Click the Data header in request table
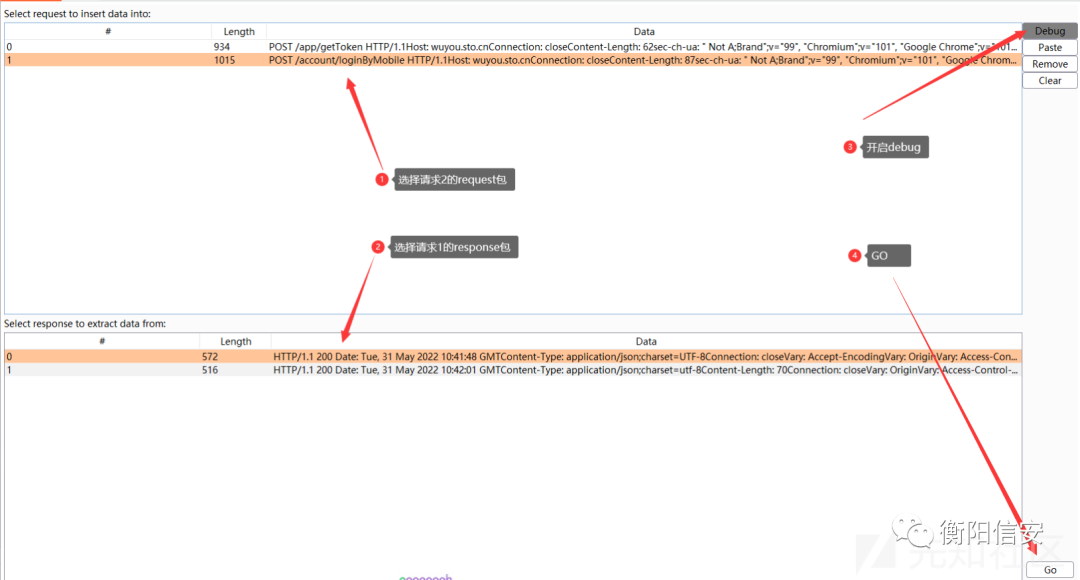 [644, 32]
